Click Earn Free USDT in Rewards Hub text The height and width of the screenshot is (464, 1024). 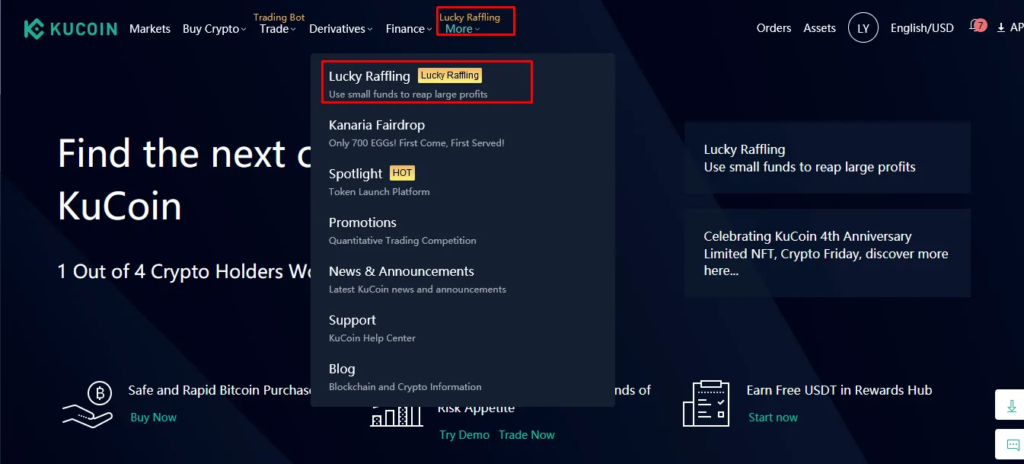coord(839,390)
